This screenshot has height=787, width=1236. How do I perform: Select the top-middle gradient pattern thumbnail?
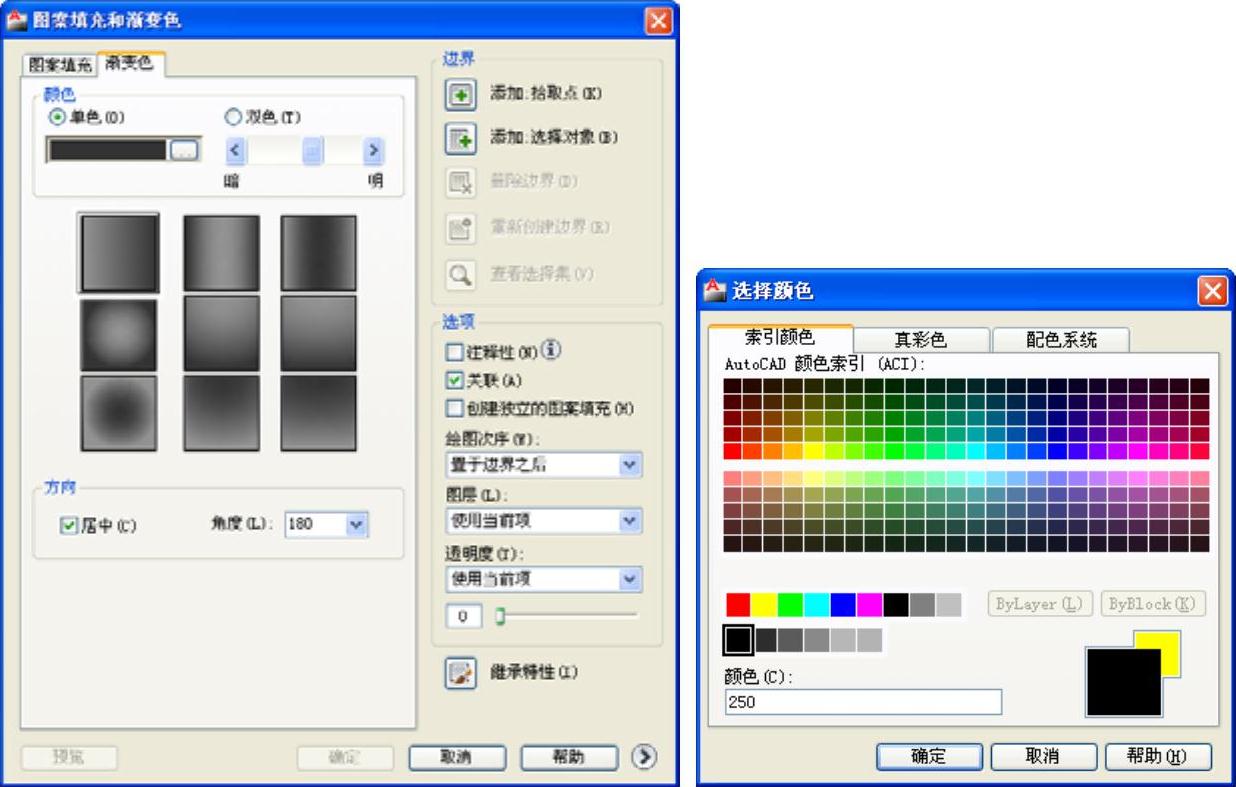point(221,254)
